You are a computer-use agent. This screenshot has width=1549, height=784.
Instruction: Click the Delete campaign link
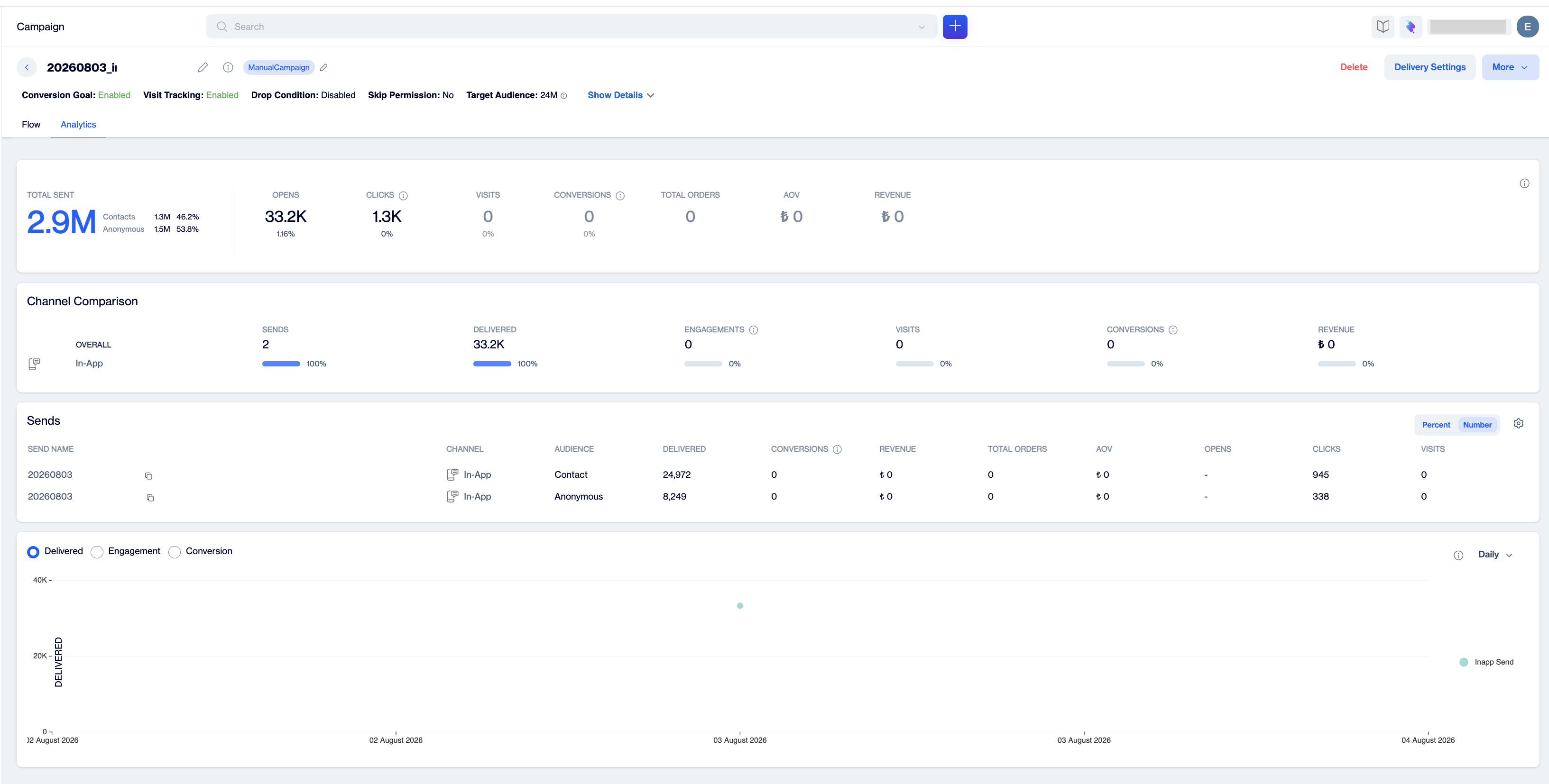pos(1354,67)
